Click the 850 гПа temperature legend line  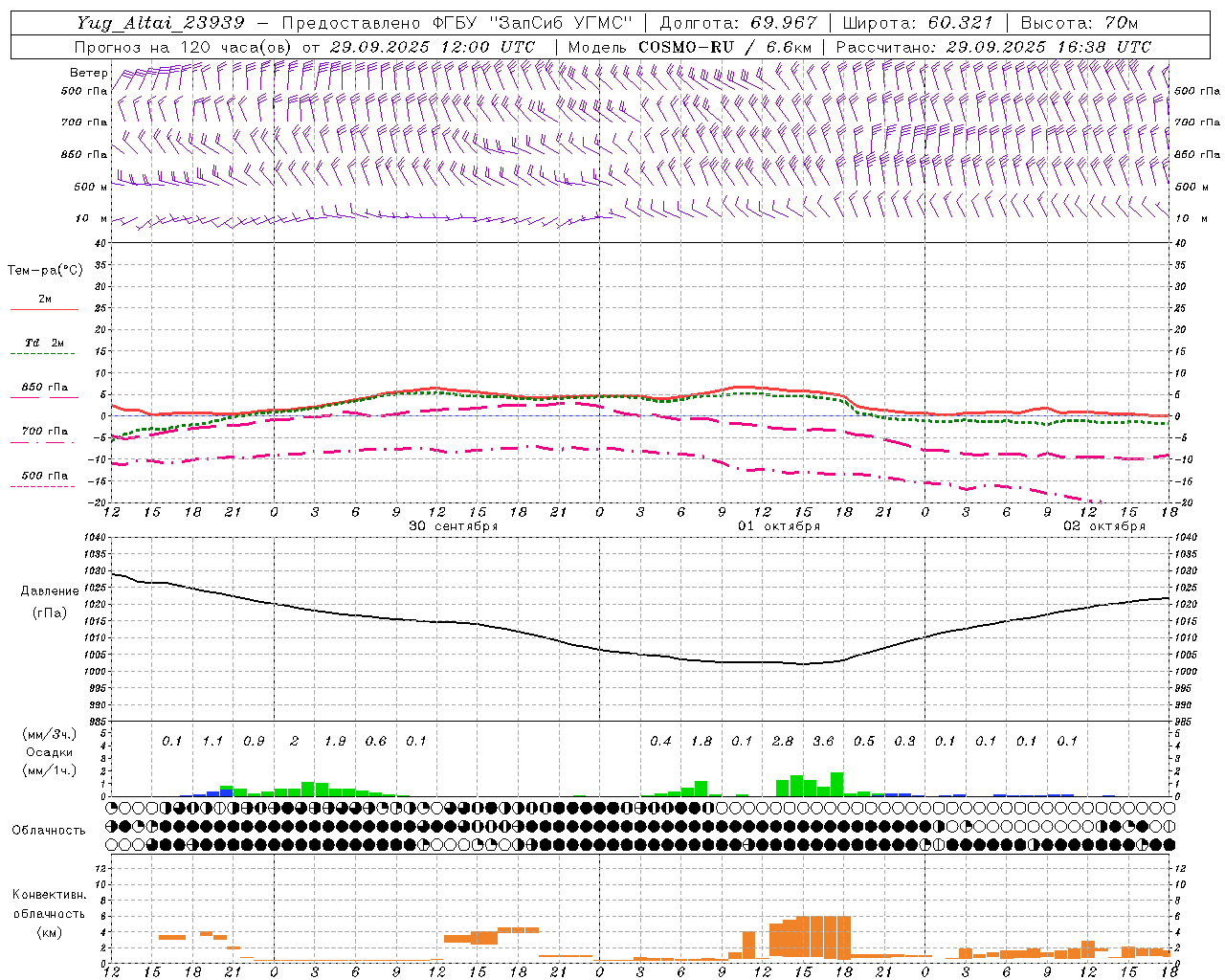coord(44,397)
